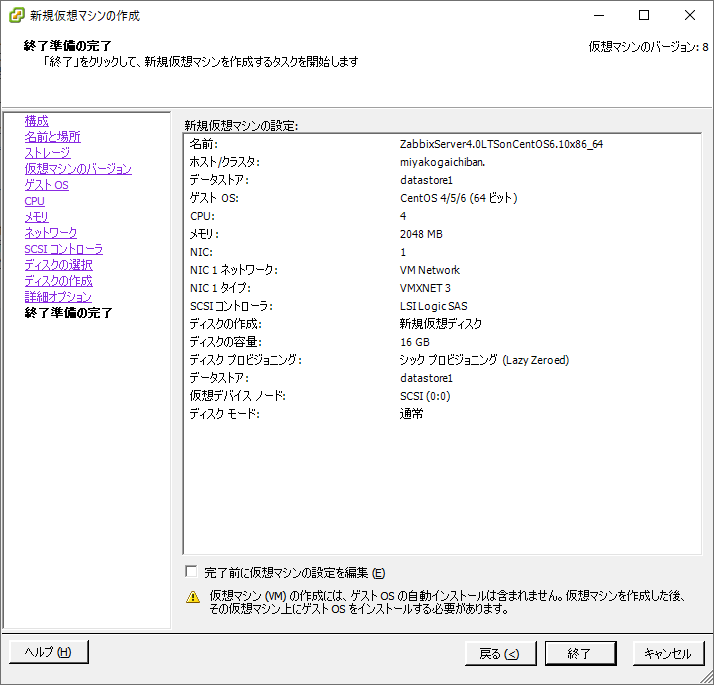Click the 仮想デバイス ノード: label
714x685 pixels.
click(238, 396)
